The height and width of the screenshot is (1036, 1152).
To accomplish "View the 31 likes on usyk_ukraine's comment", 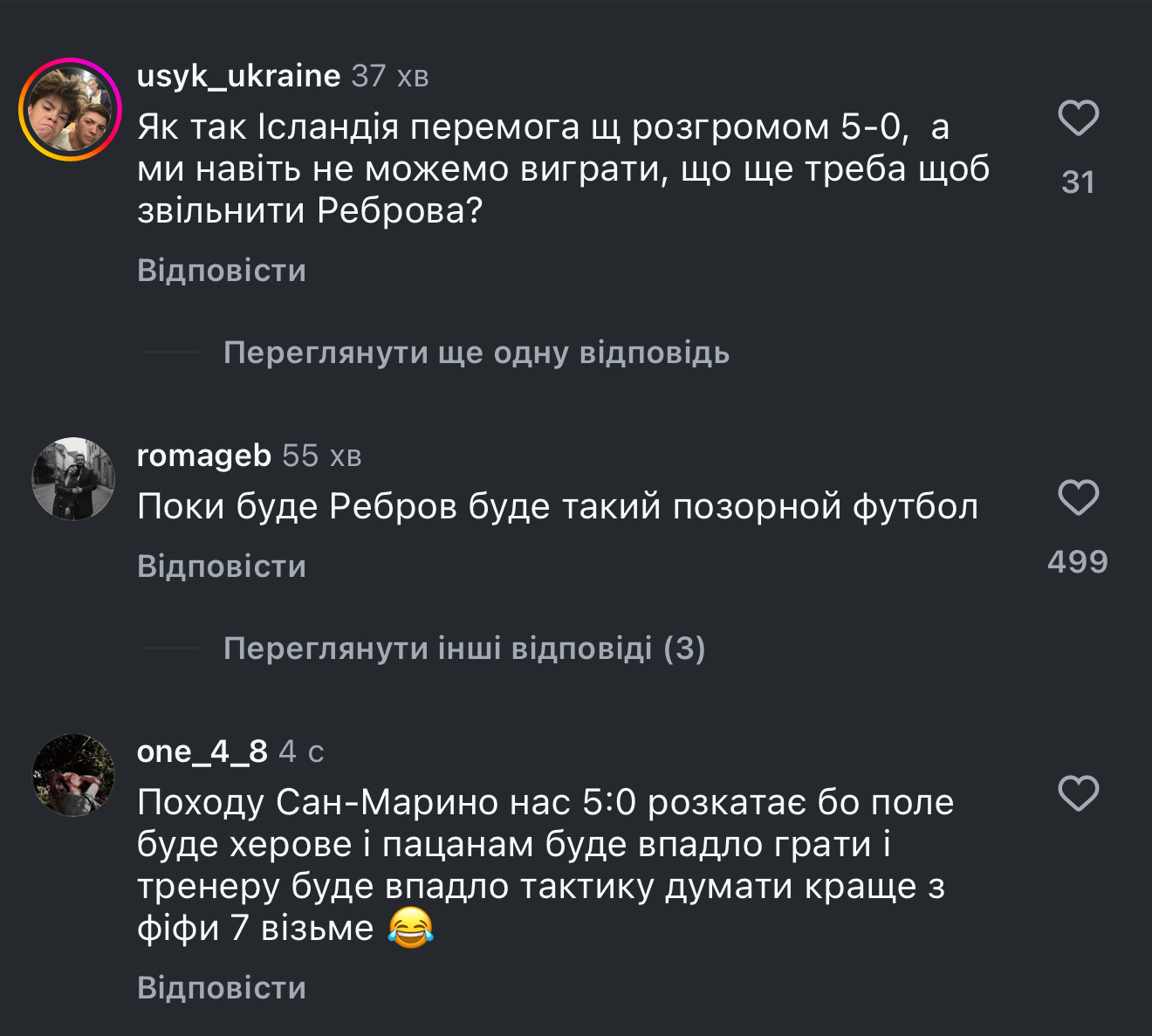I will (1078, 182).
